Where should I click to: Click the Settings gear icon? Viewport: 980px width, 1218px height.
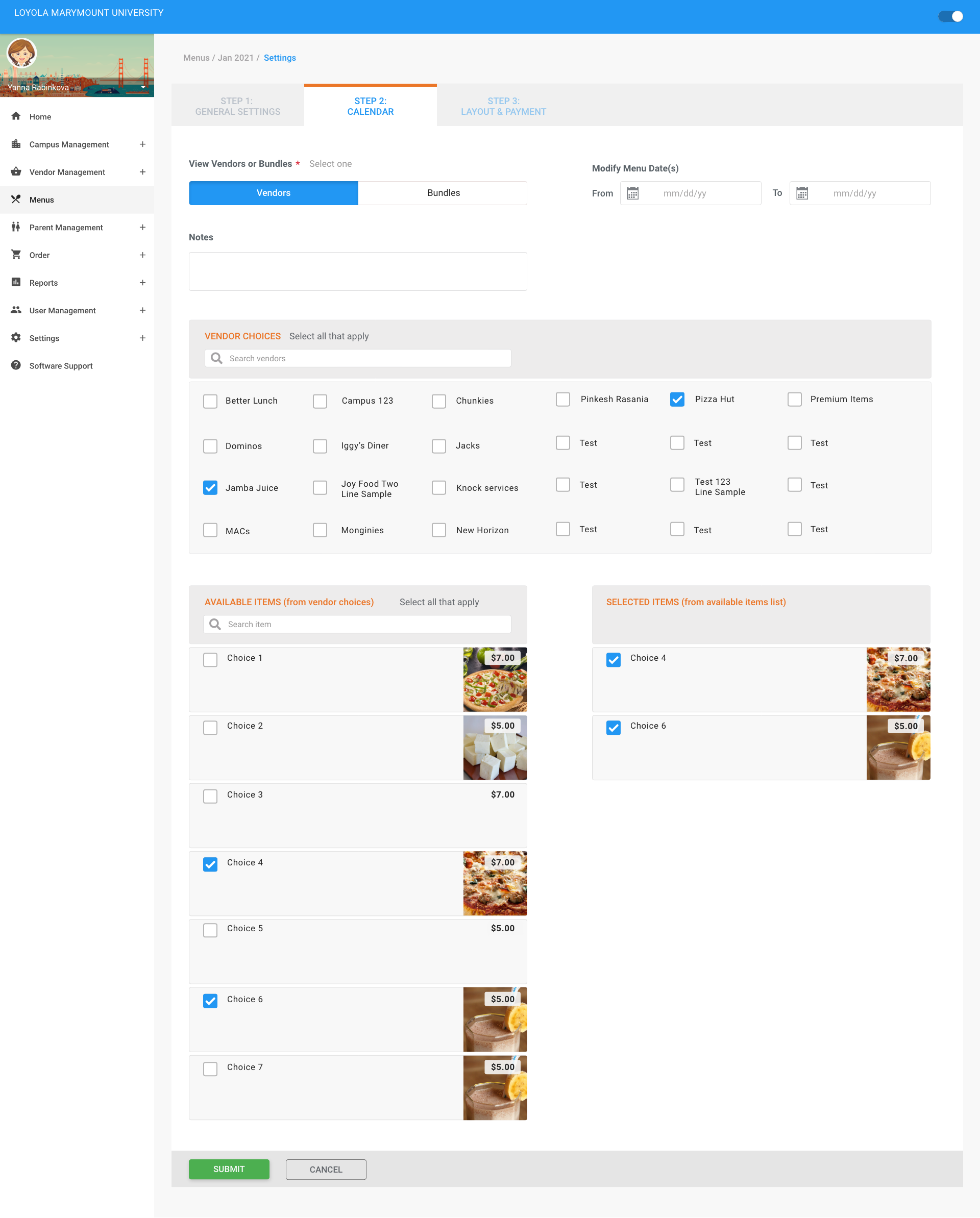pos(16,338)
